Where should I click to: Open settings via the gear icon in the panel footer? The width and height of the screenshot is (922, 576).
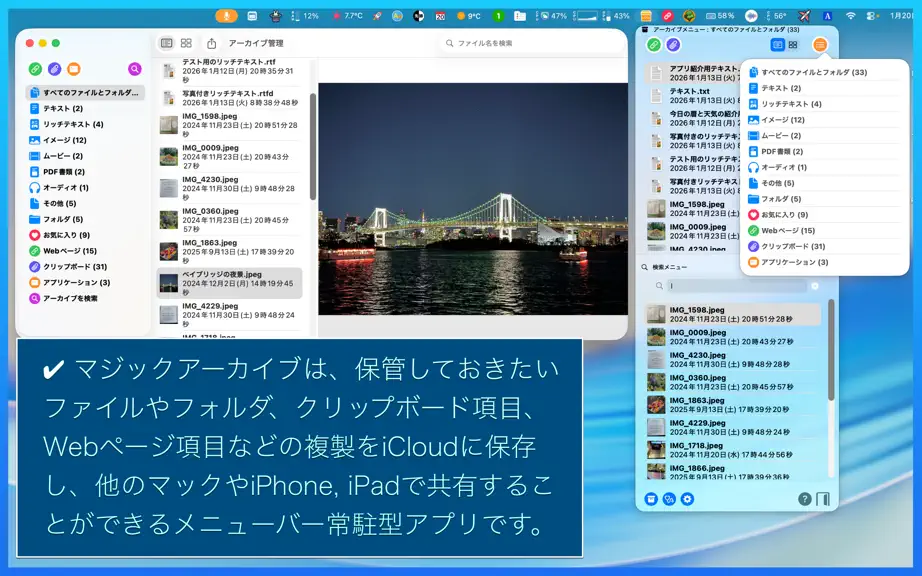pyautogui.click(x=687, y=499)
